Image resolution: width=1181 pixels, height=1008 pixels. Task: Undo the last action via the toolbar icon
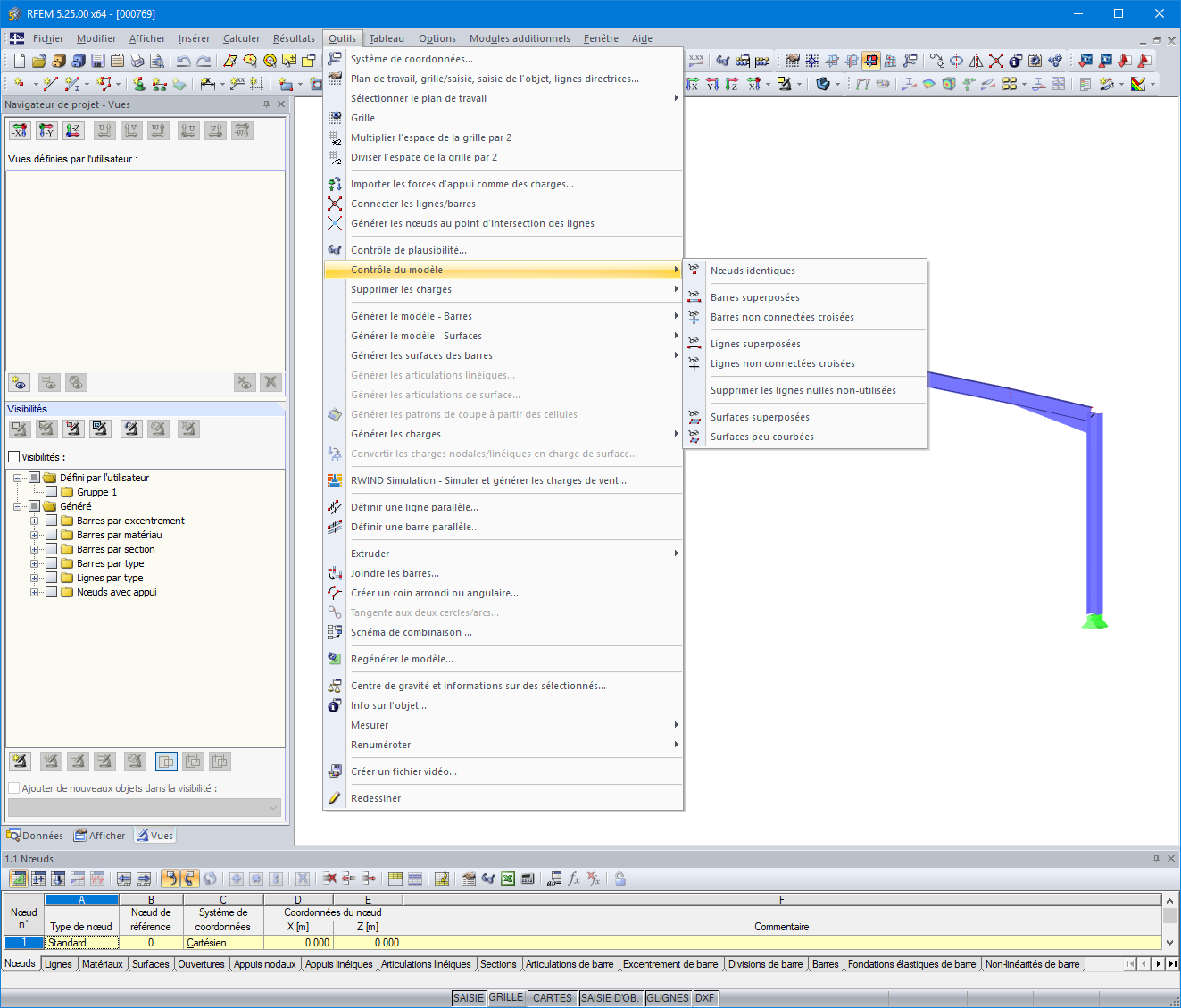click(x=181, y=61)
